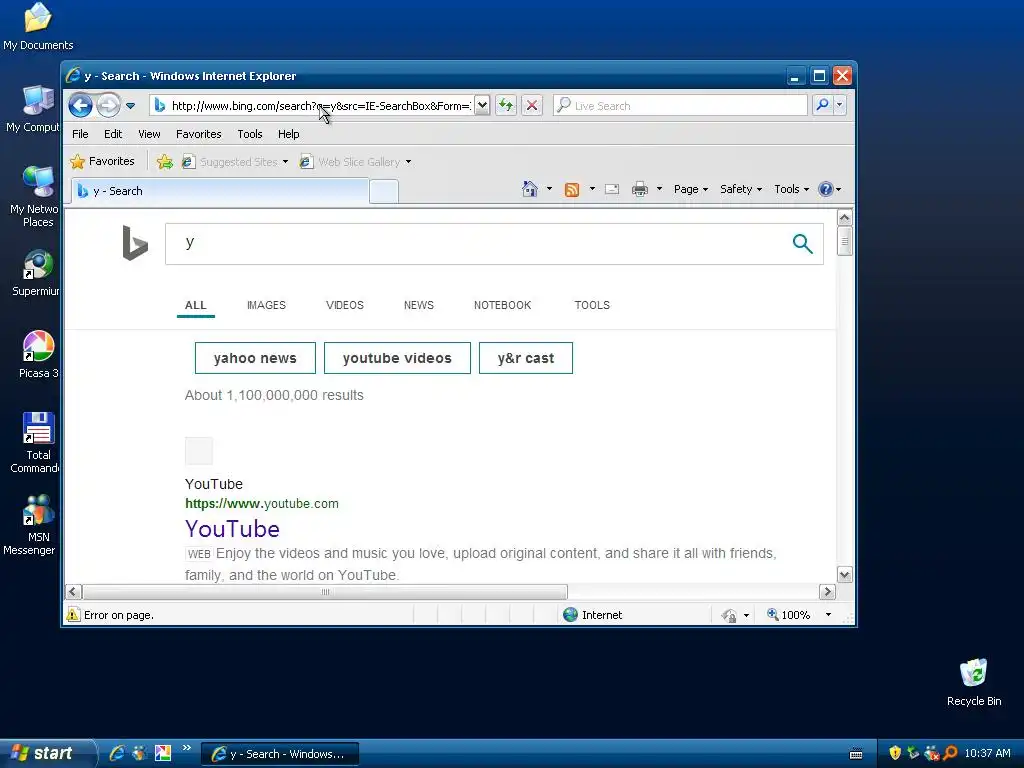Select the ALL results tab

[195, 306]
